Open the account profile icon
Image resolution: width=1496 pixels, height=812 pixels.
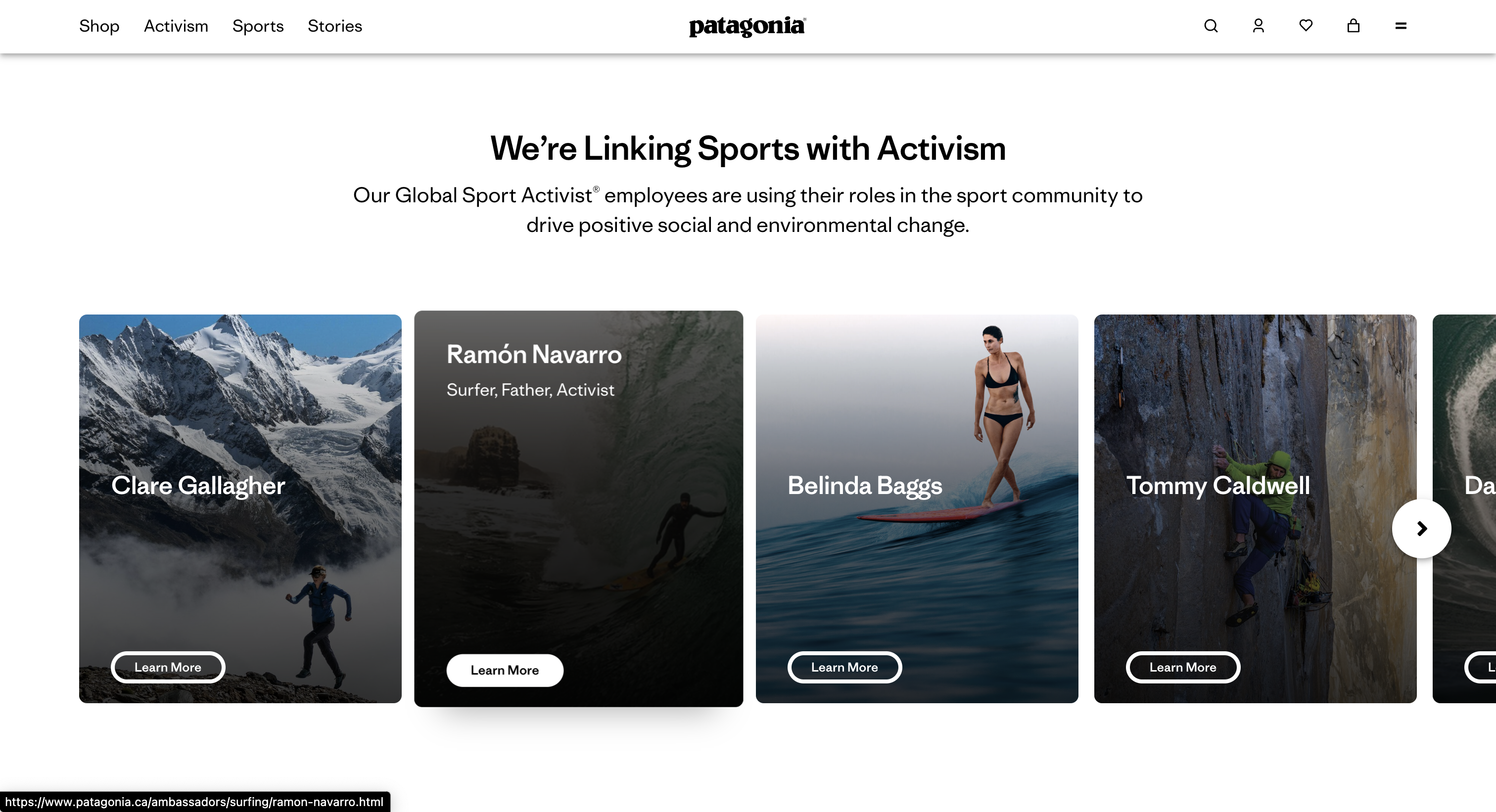[1259, 26]
